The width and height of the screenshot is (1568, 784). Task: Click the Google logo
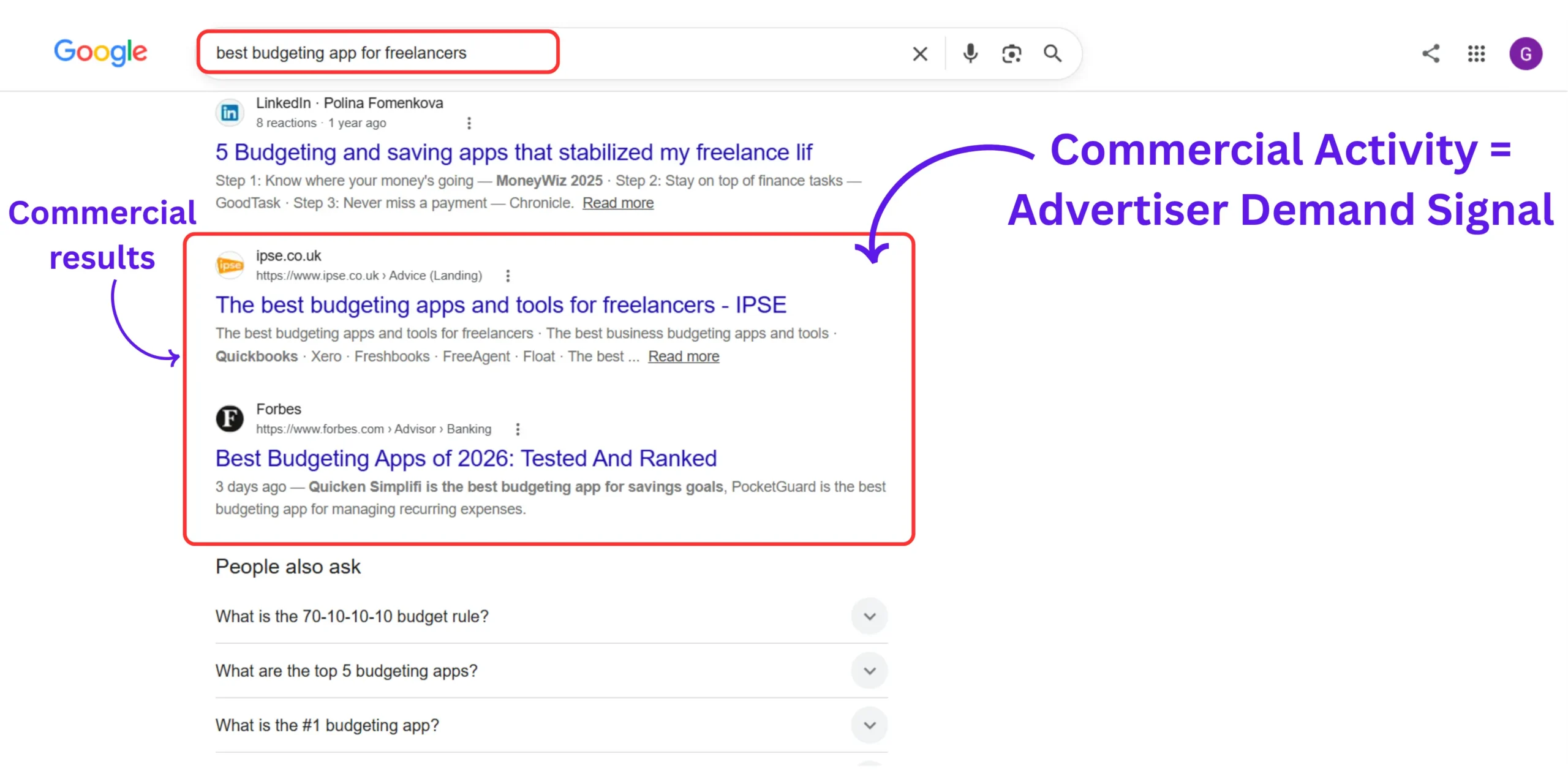point(100,52)
